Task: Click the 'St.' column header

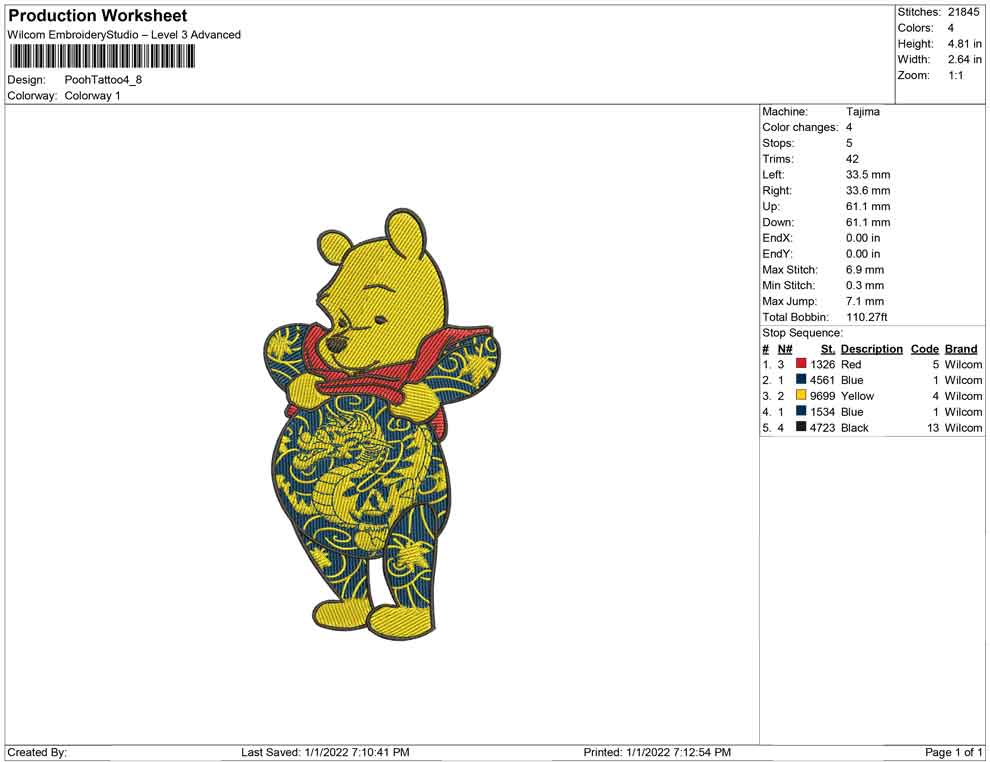Action: click(828, 349)
